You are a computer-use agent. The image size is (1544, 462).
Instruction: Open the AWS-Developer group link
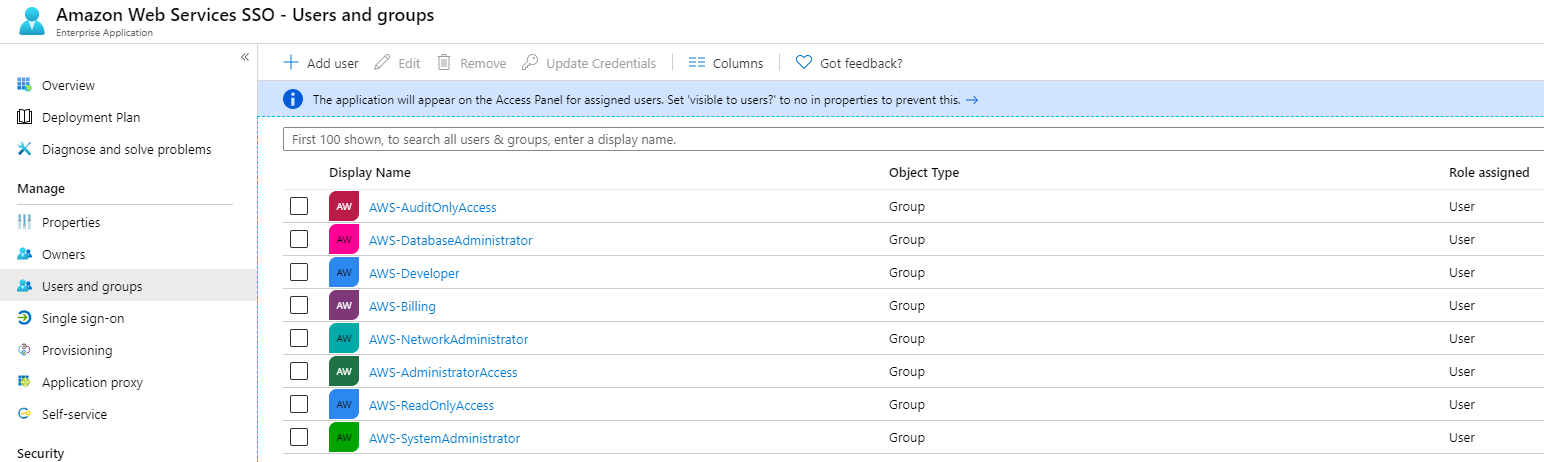(414, 273)
